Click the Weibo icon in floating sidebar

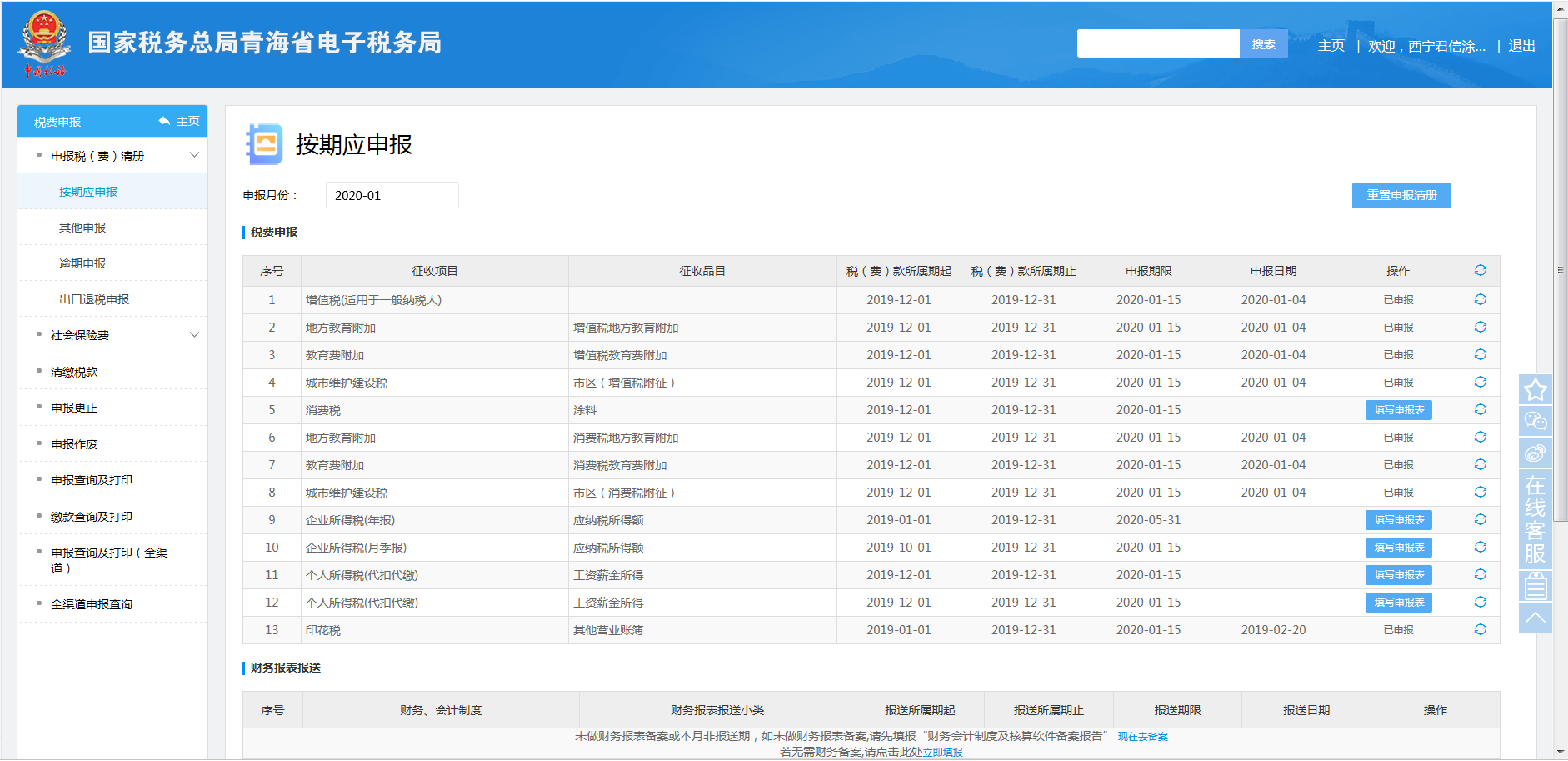(1535, 453)
